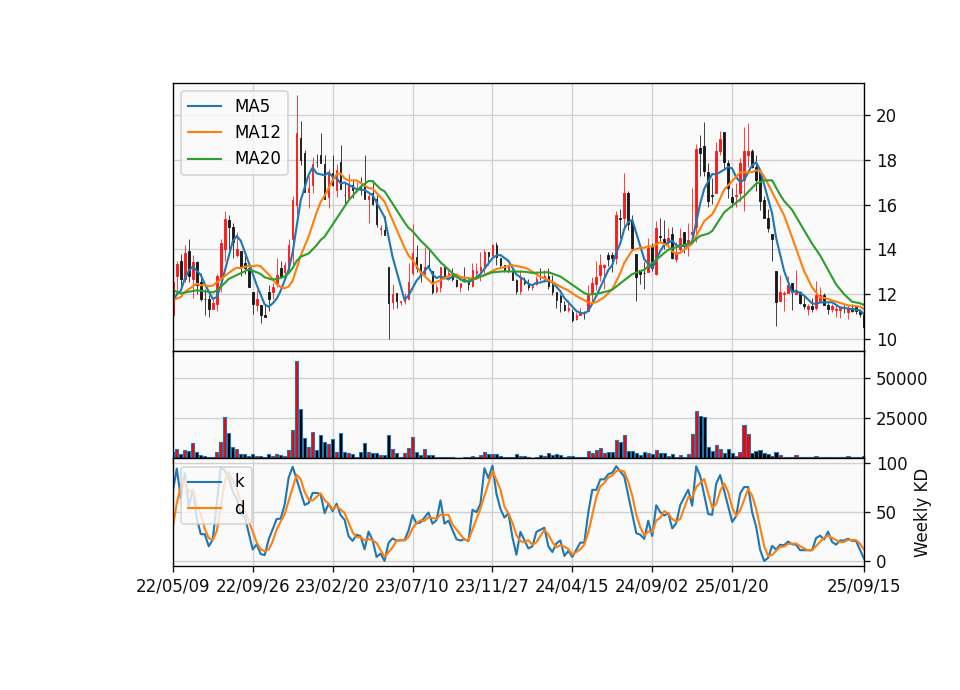The height and width of the screenshot is (690, 960).
Task: Click the 24/09/02 date axis label
Action: (651, 587)
